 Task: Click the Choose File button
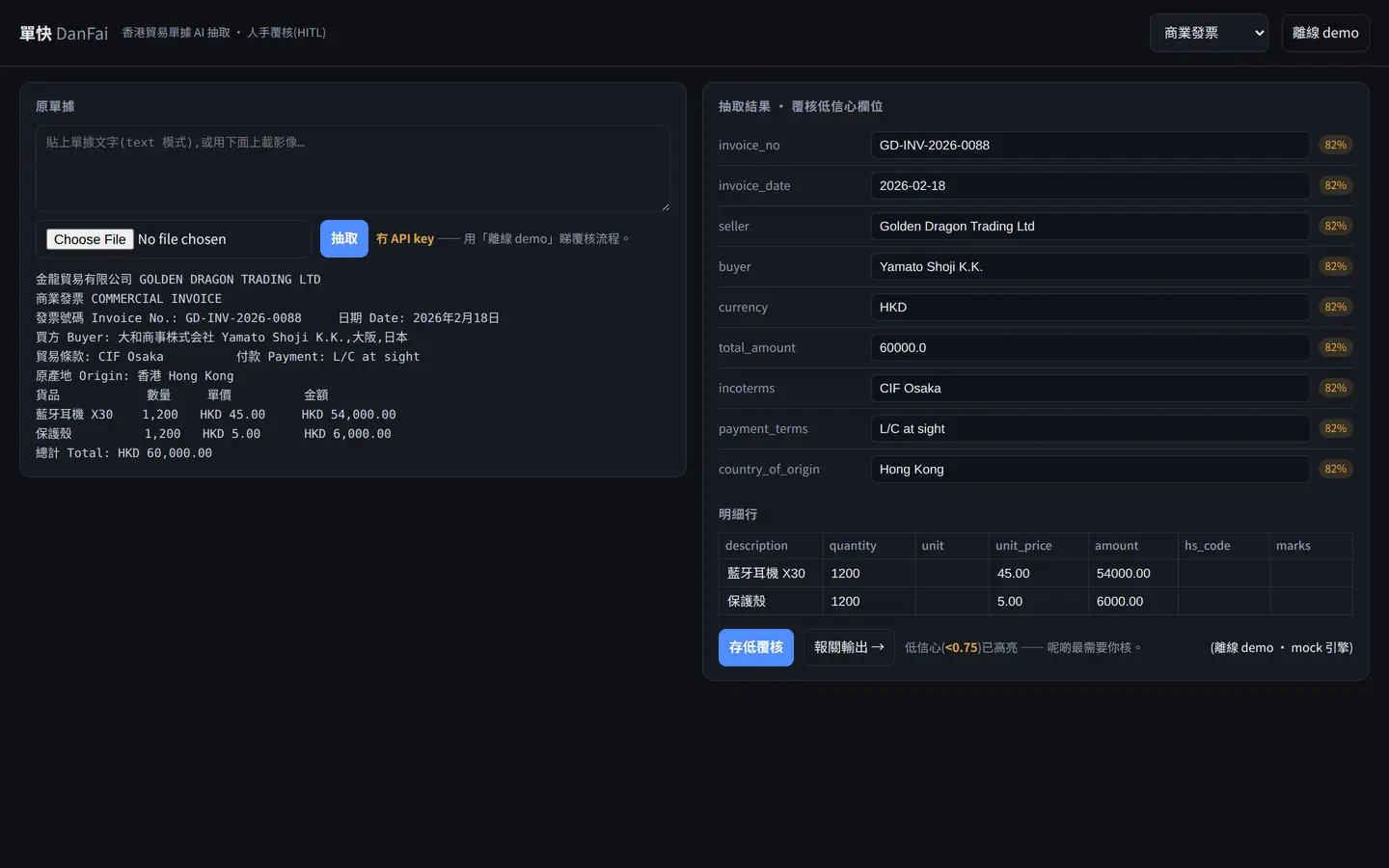click(90, 239)
